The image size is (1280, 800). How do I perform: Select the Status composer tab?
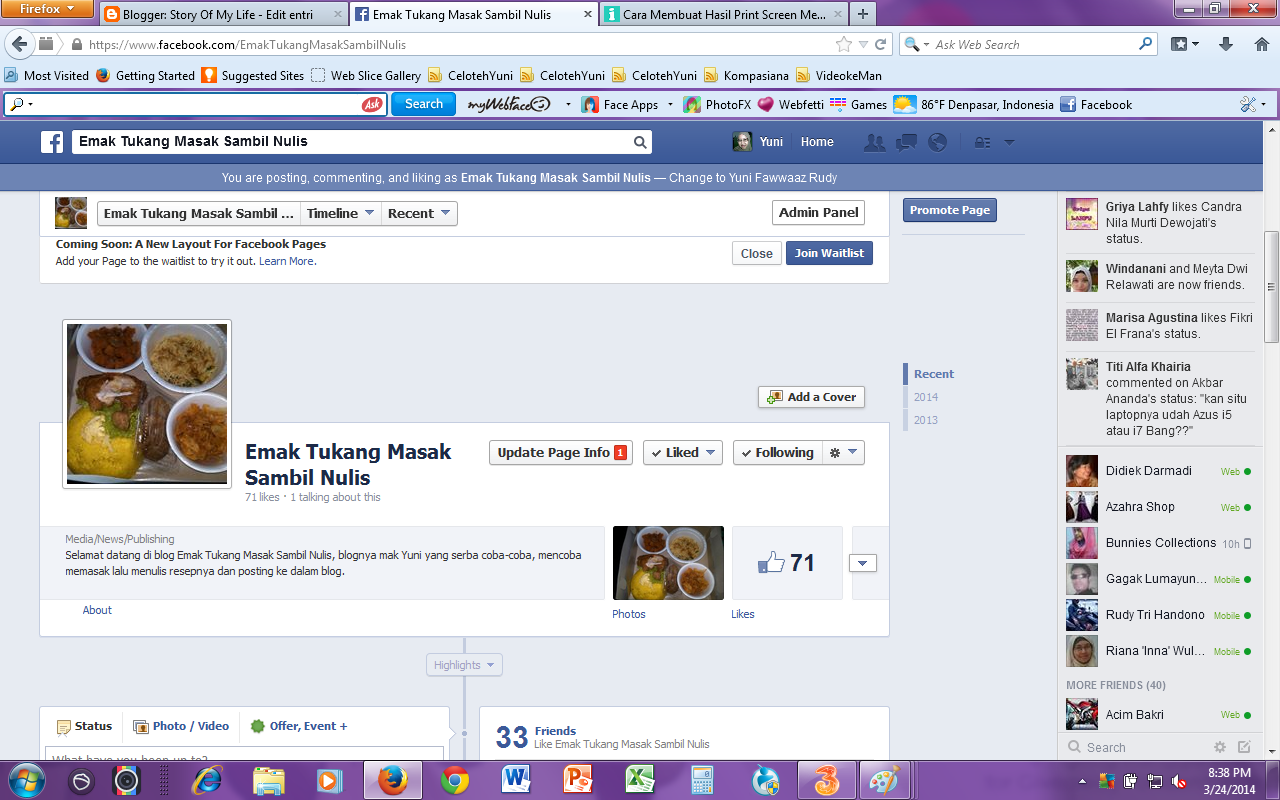[84, 726]
